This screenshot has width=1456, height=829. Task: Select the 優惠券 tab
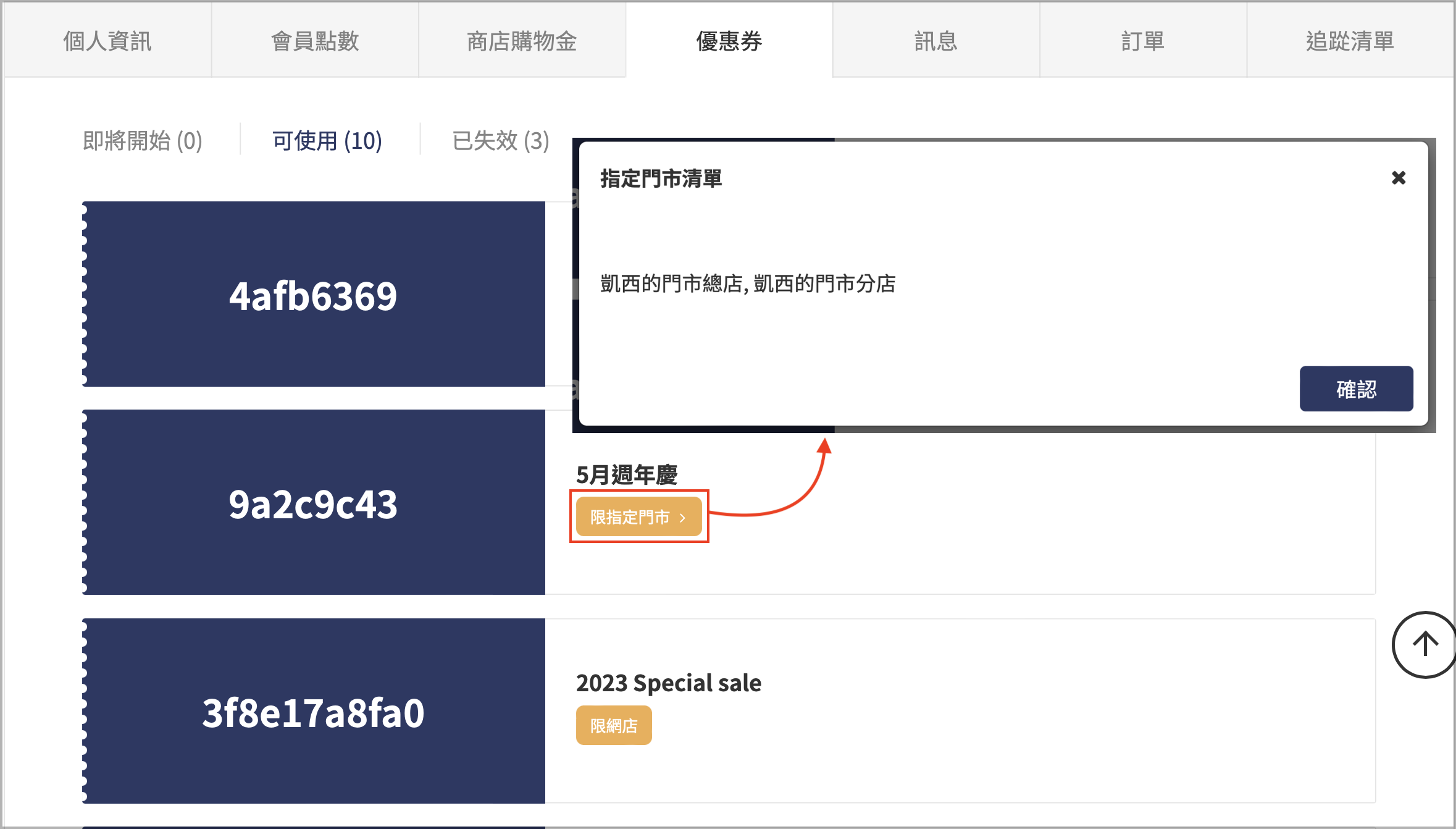tap(729, 41)
